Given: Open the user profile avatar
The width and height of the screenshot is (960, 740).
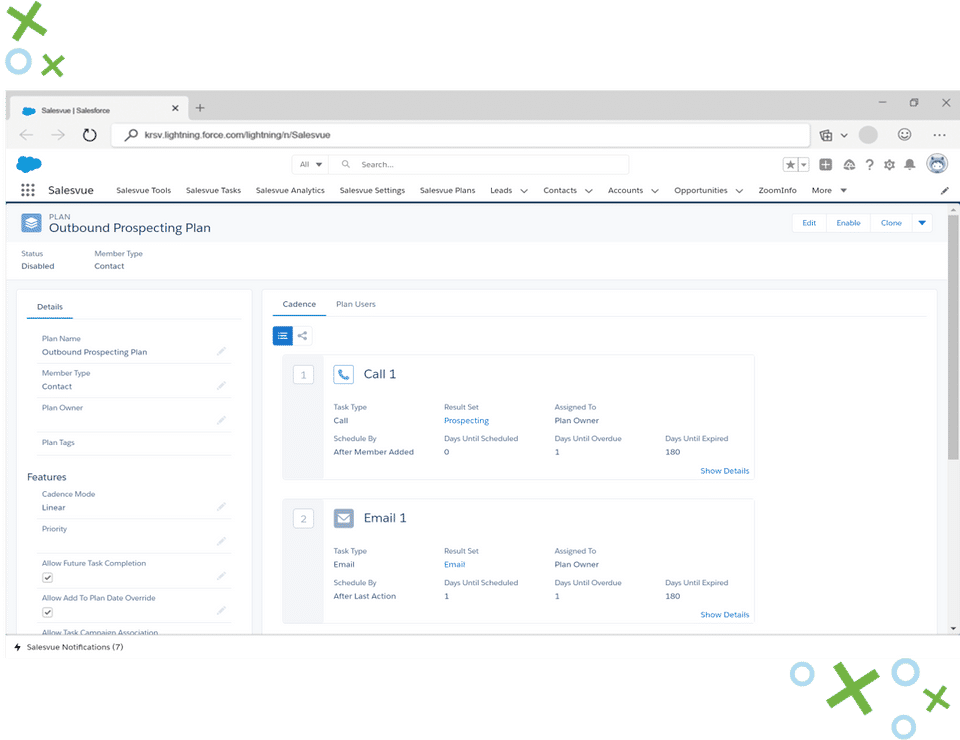Looking at the screenshot, I should coord(937,163).
